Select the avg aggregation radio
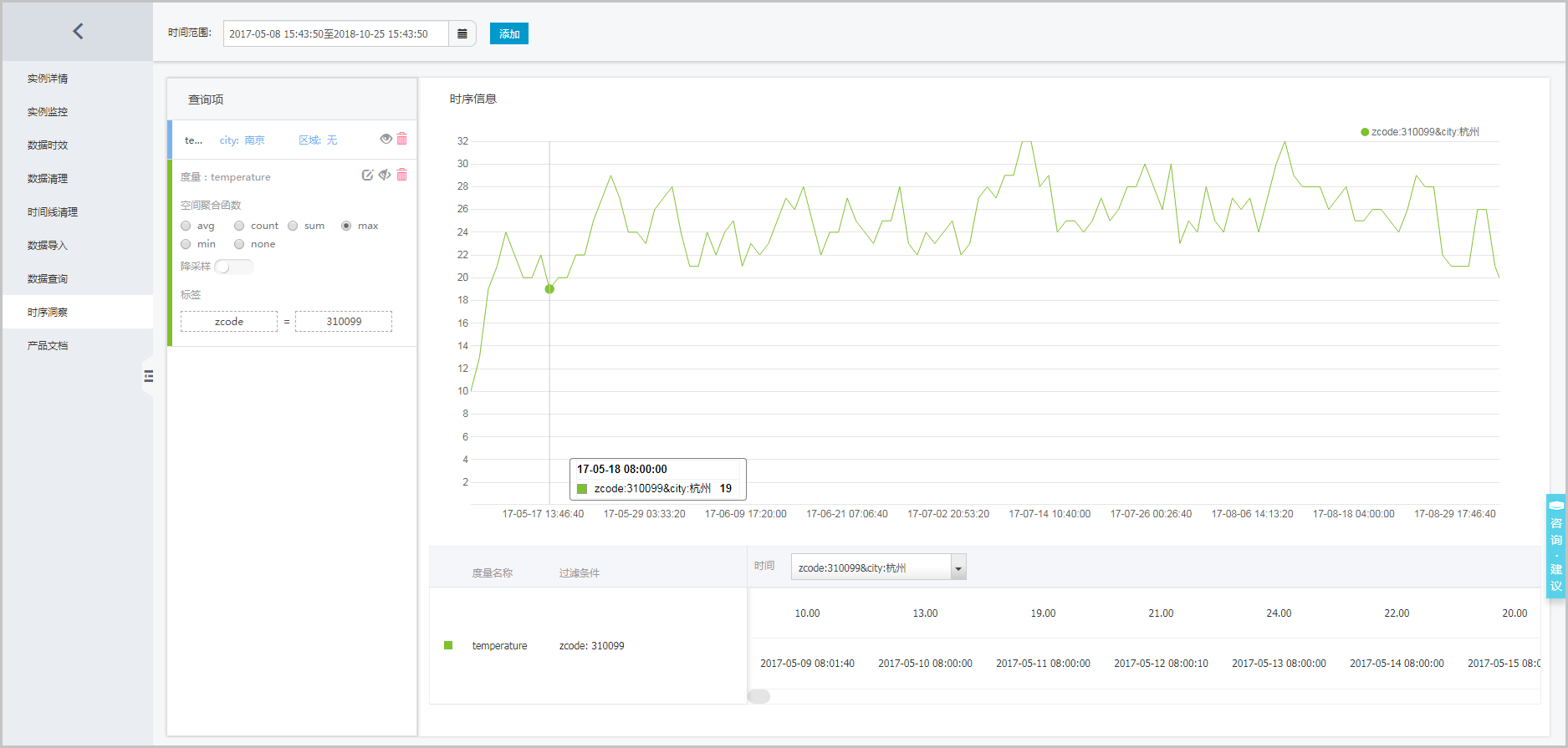 (x=186, y=226)
